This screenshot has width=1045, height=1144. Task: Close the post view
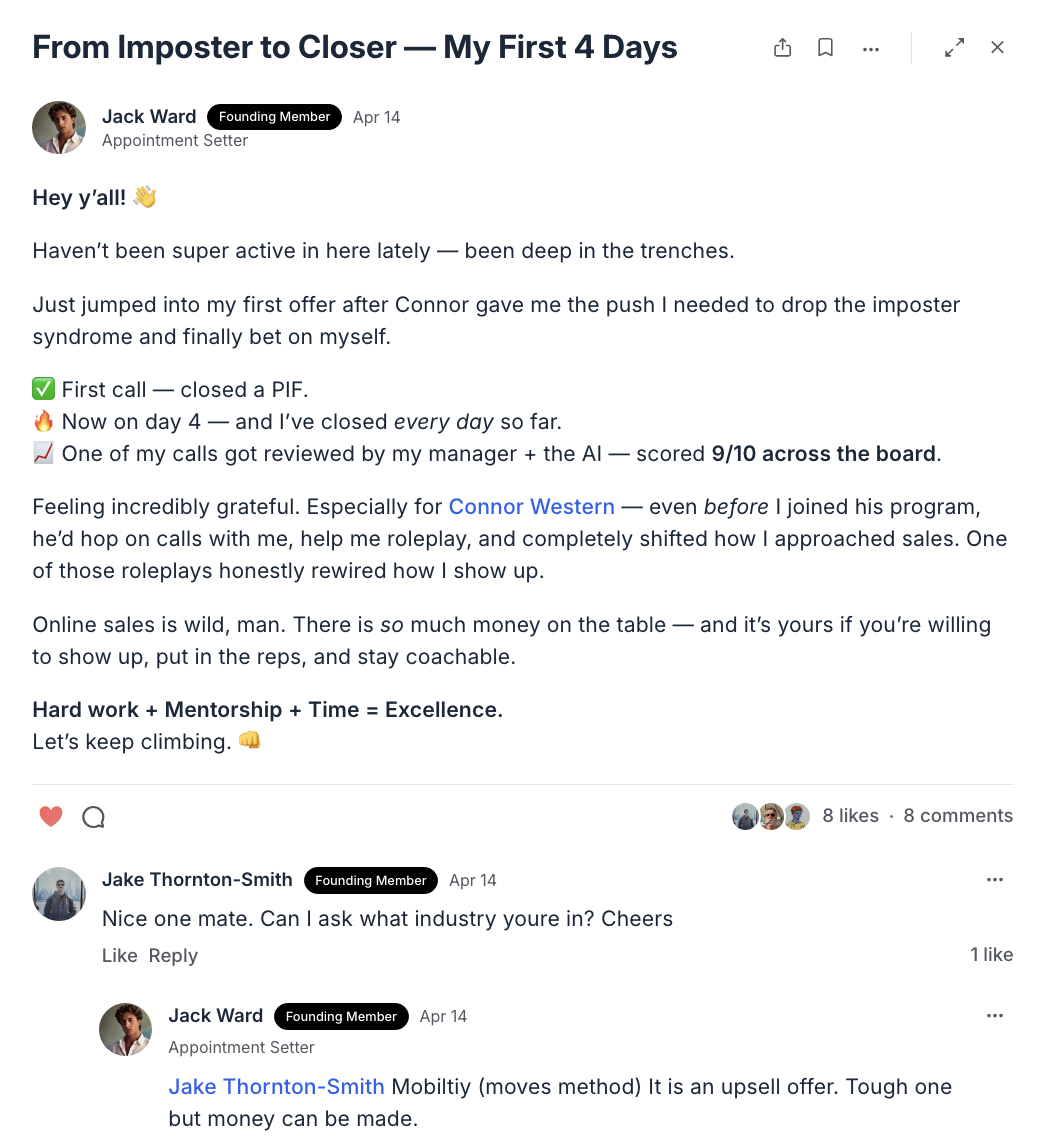point(998,47)
